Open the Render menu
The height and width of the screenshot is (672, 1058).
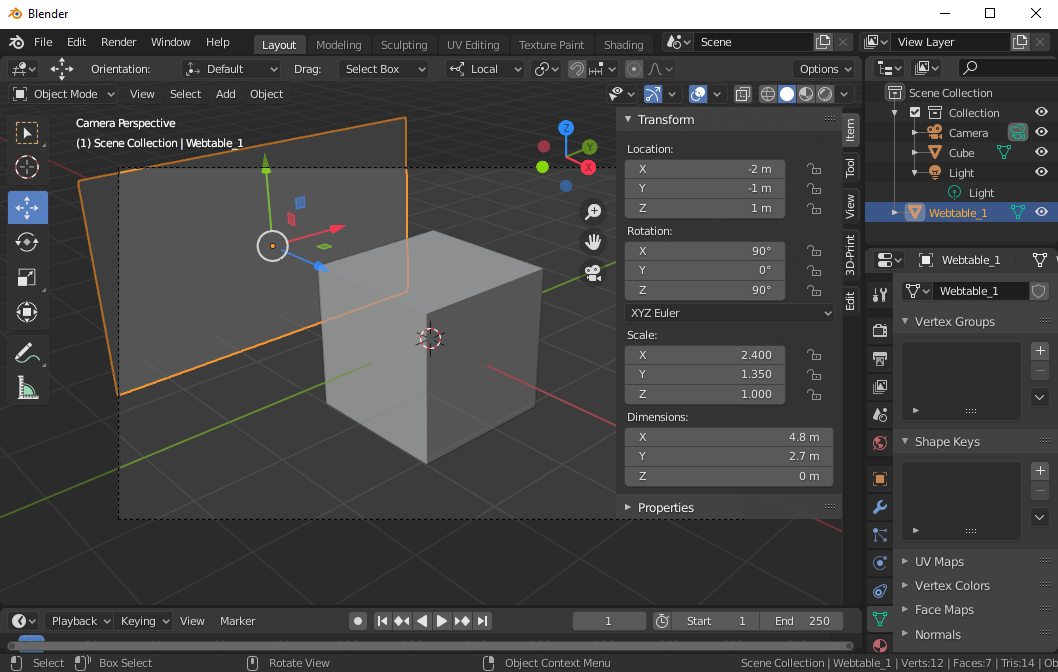click(x=118, y=42)
